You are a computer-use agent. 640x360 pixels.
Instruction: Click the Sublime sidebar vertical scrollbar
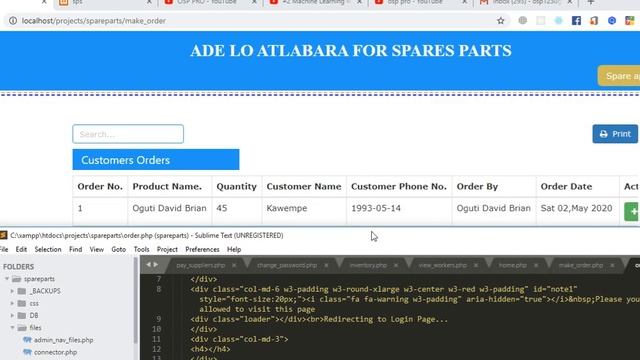pyautogui.click(x=136, y=300)
